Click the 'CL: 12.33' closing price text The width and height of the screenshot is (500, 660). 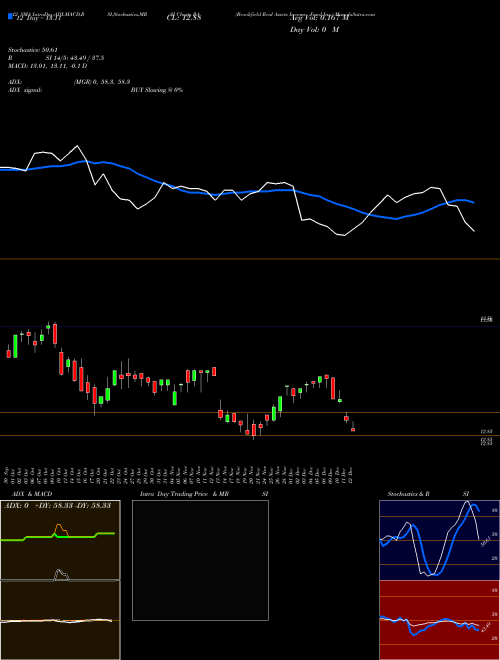tap(184, 18)
